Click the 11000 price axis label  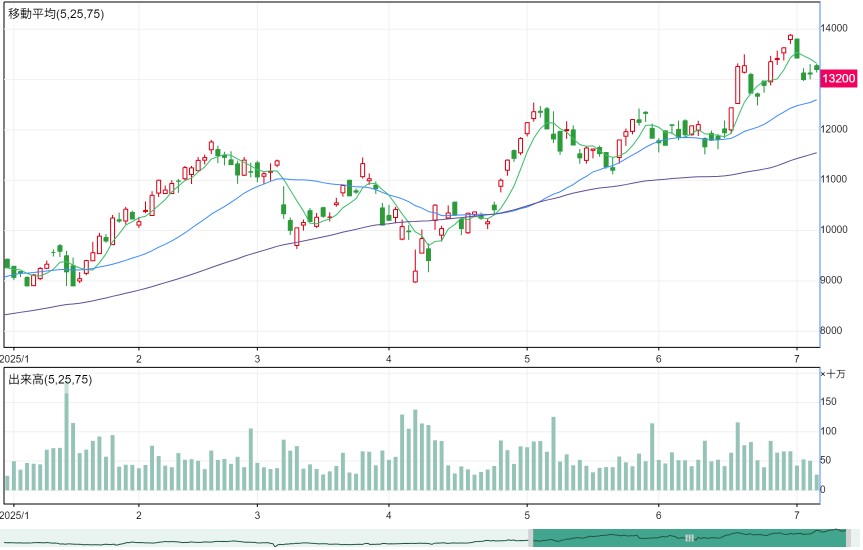(834, 179)
